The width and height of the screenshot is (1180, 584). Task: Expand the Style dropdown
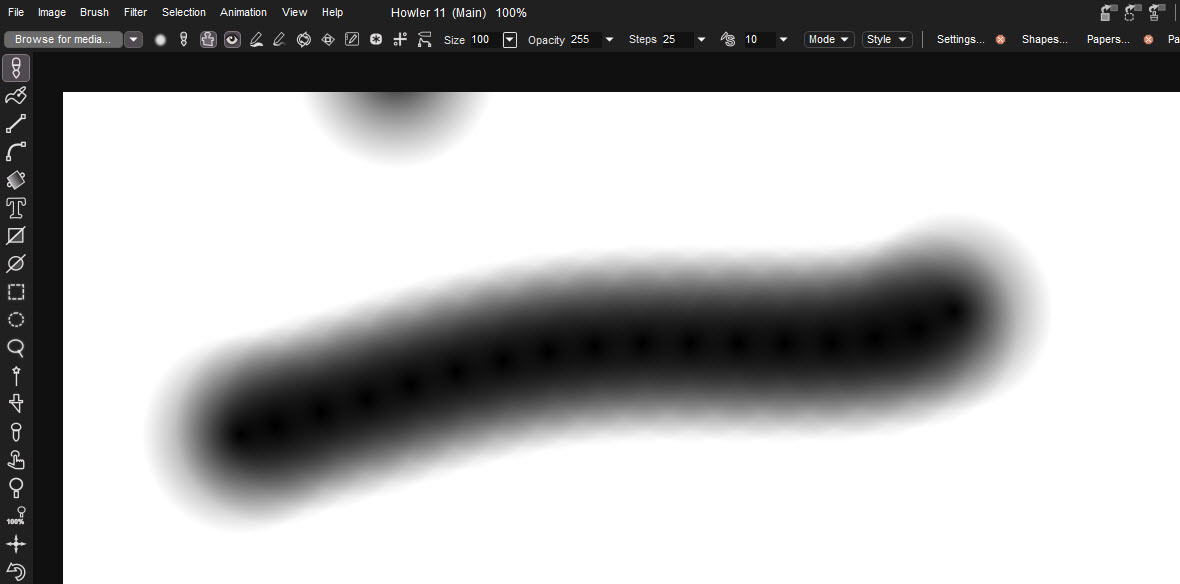(x=887, y=40)
